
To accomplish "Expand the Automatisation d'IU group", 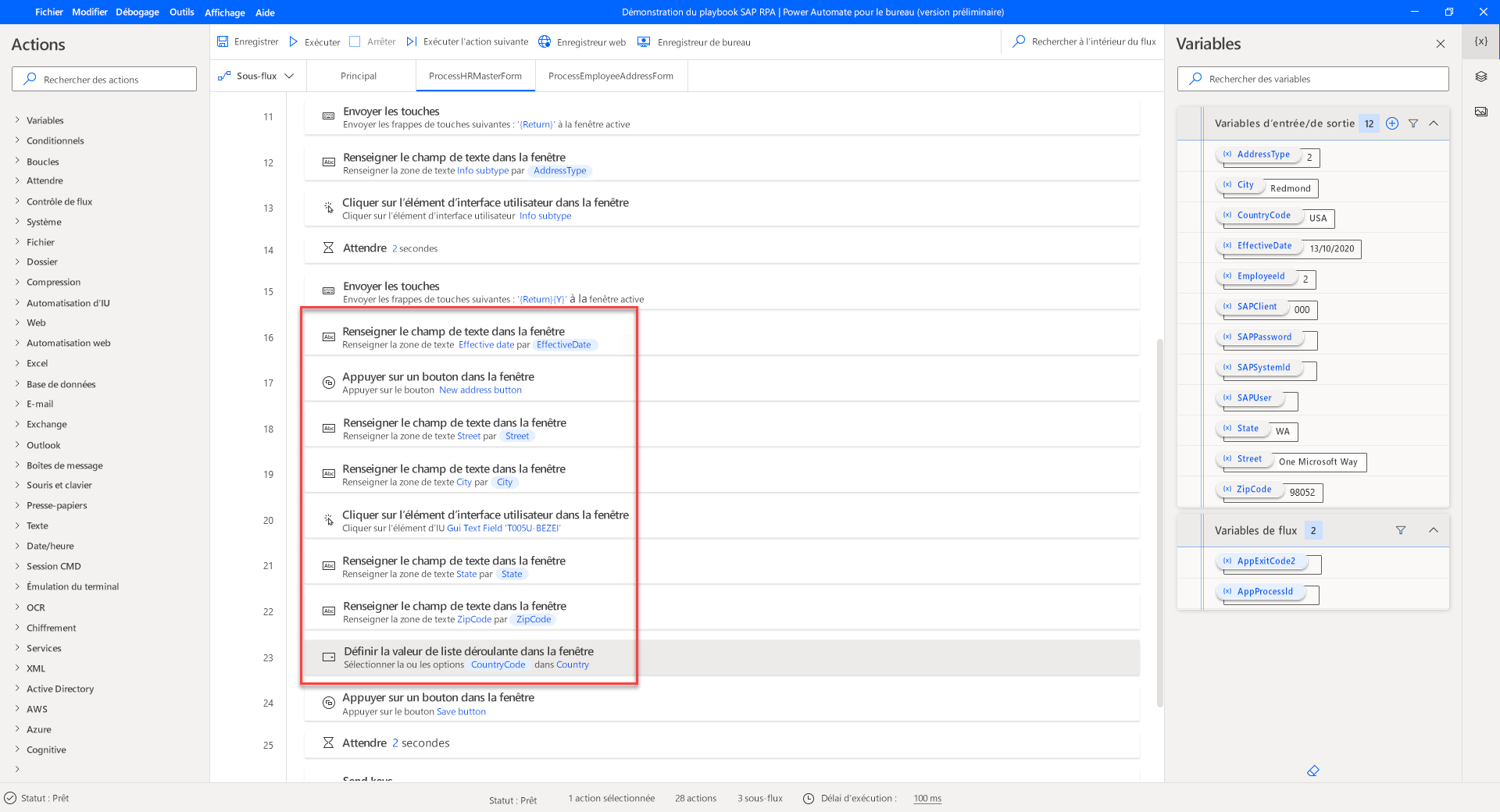I will [x=17, y=303].
